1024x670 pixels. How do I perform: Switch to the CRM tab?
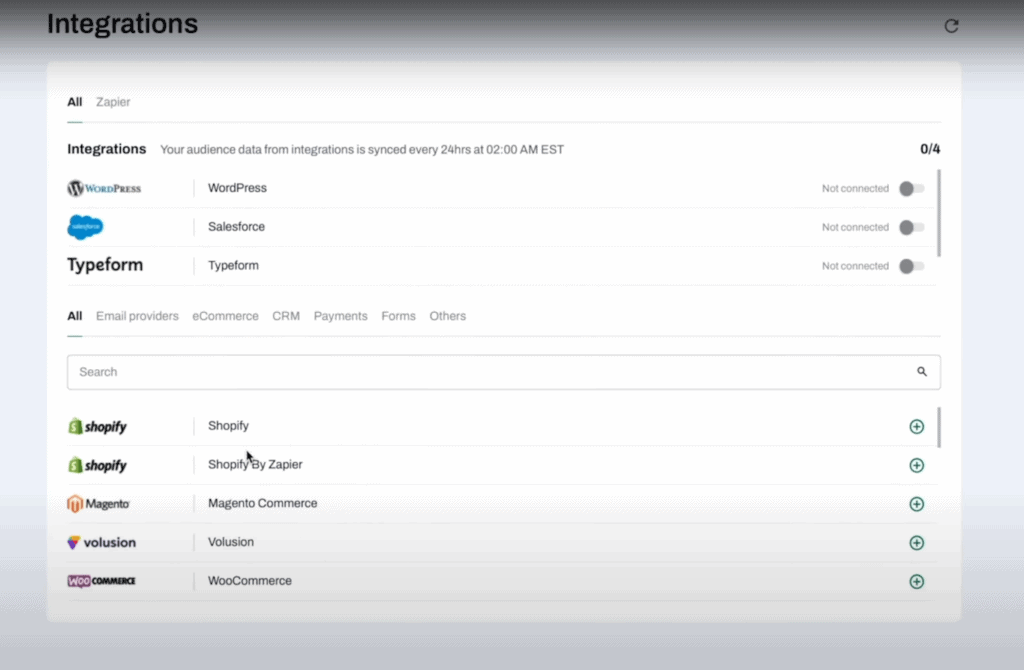(286, 316)
